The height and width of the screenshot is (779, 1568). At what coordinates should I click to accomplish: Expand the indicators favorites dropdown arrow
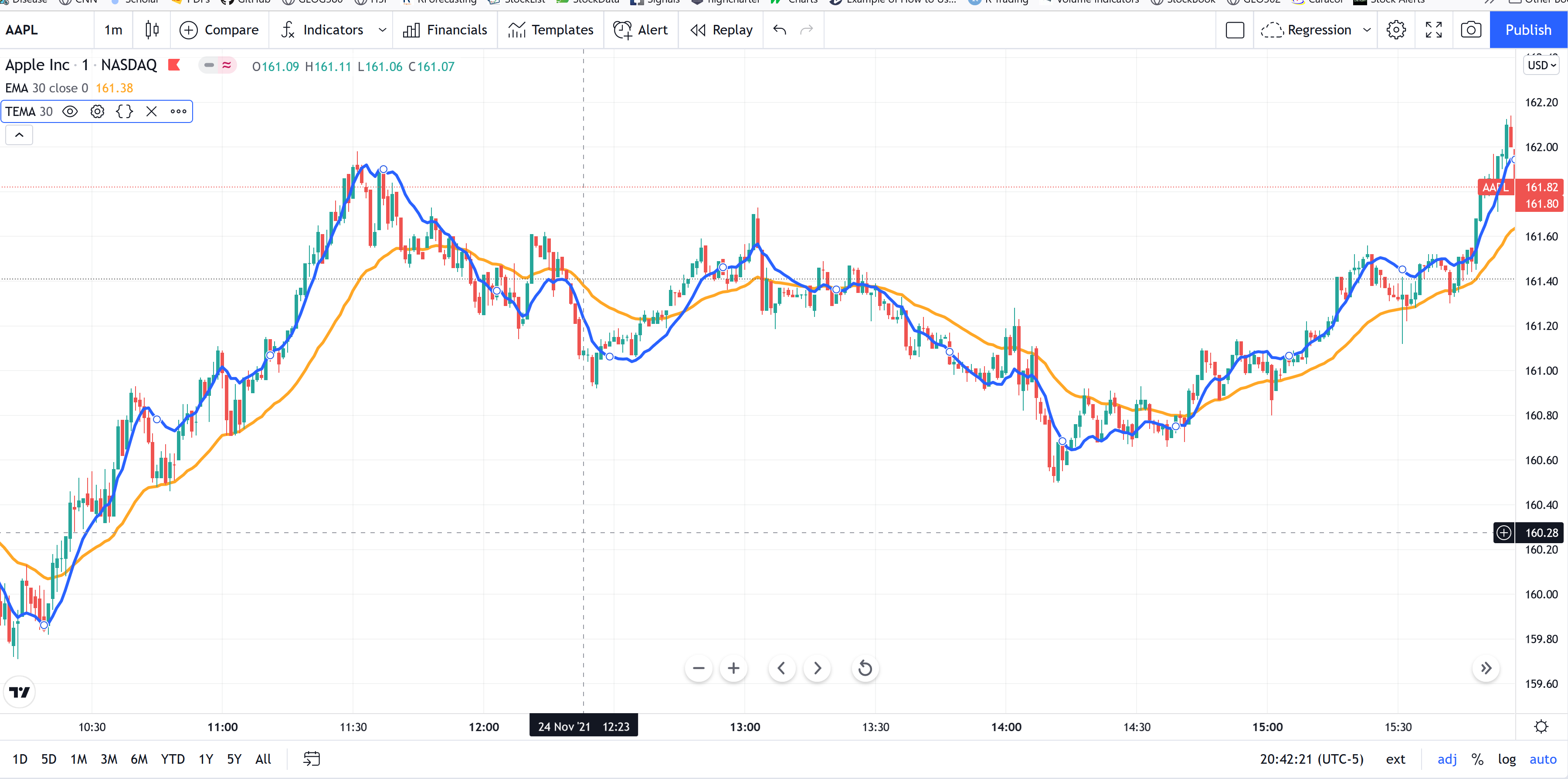(x=382, y=30)
